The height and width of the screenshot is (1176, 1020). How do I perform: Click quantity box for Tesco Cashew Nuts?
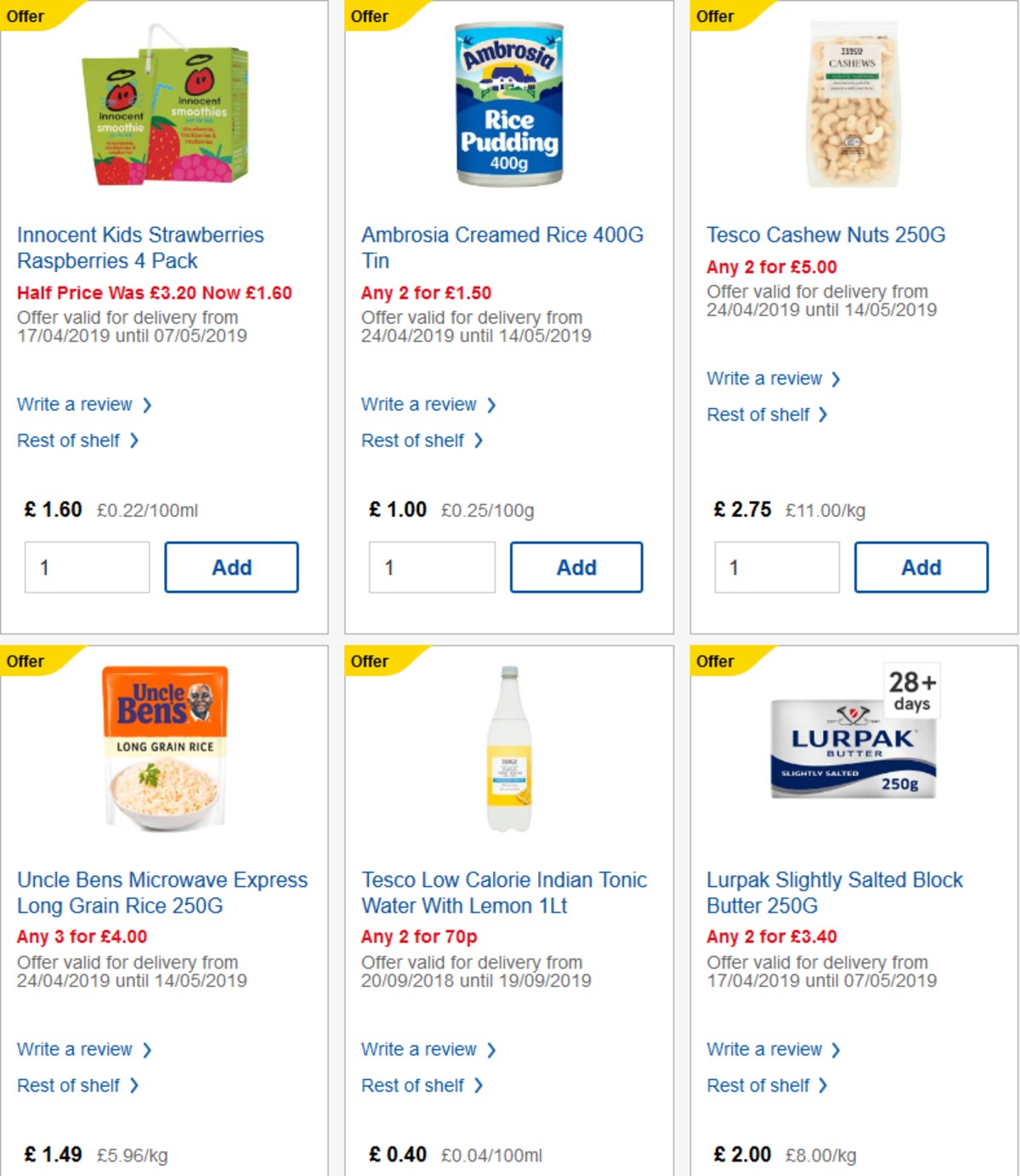(777, 567)
